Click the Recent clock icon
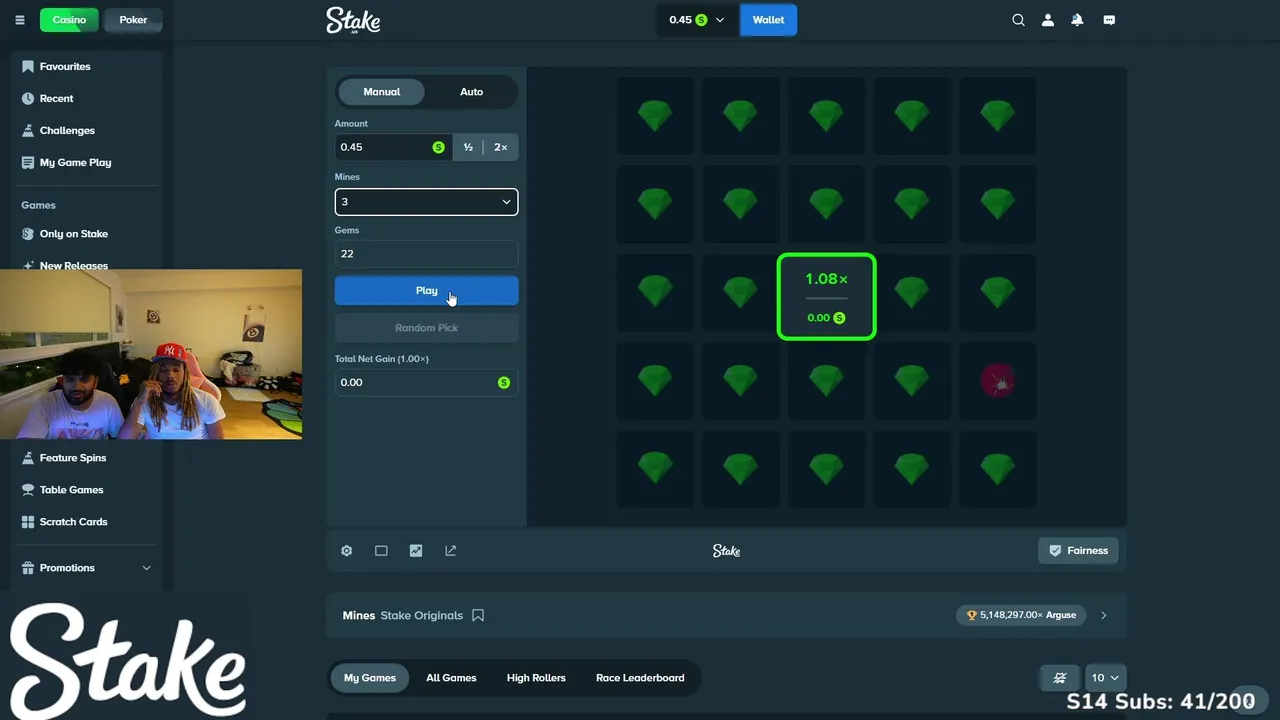This screenshot has height=720, width=1280. click(28, 98)
